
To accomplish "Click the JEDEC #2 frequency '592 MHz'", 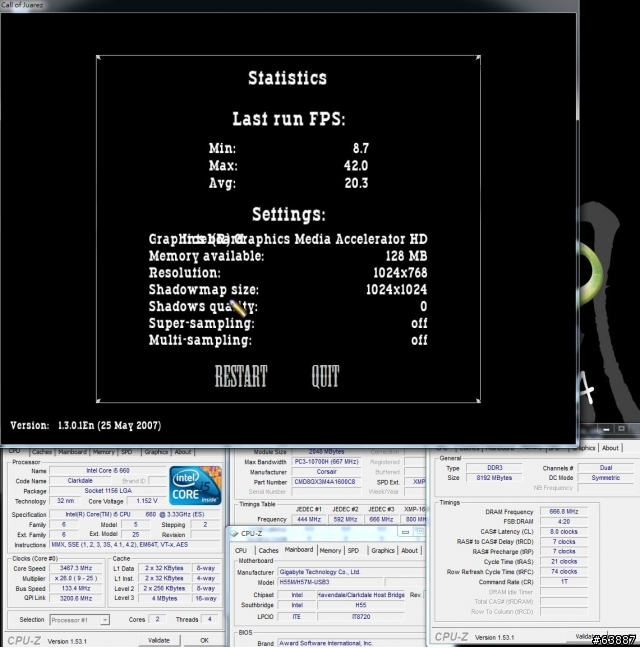I will pyautogui.click(x=345, y=519).
